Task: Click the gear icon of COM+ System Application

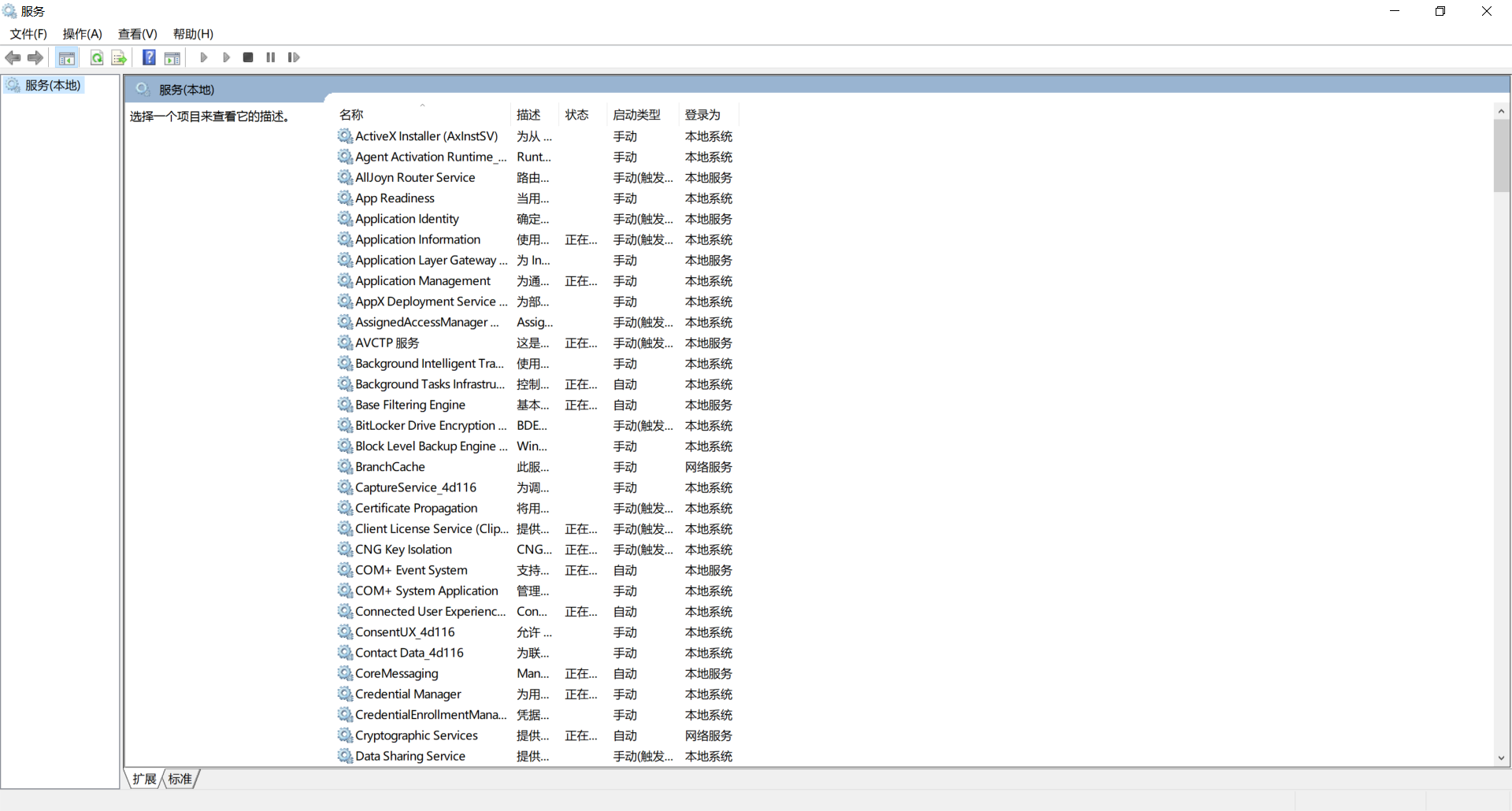Action: pyautogui.click(x=345, y=591)
